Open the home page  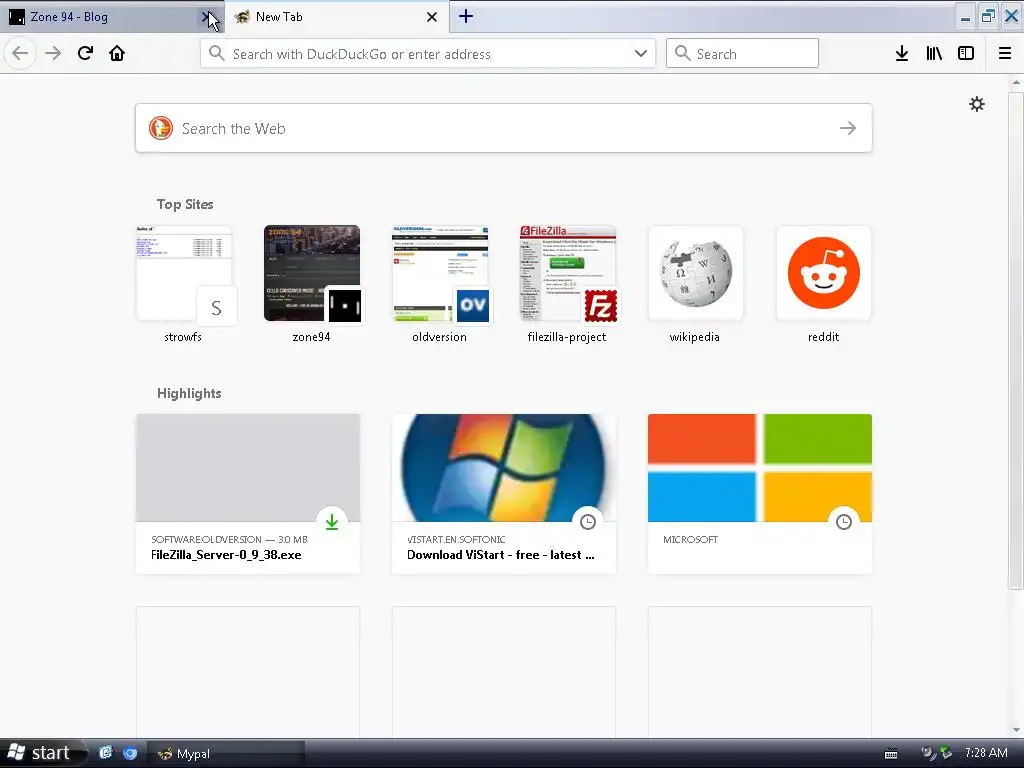point(117,53)
